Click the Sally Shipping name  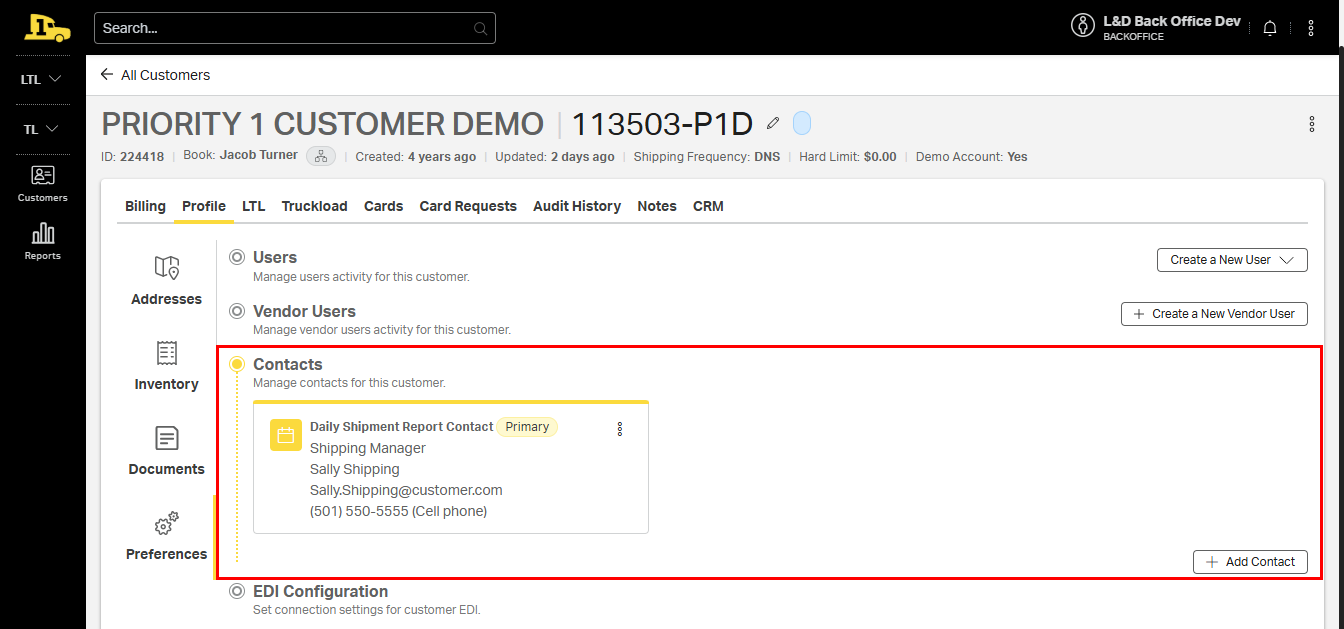(355, 469)
